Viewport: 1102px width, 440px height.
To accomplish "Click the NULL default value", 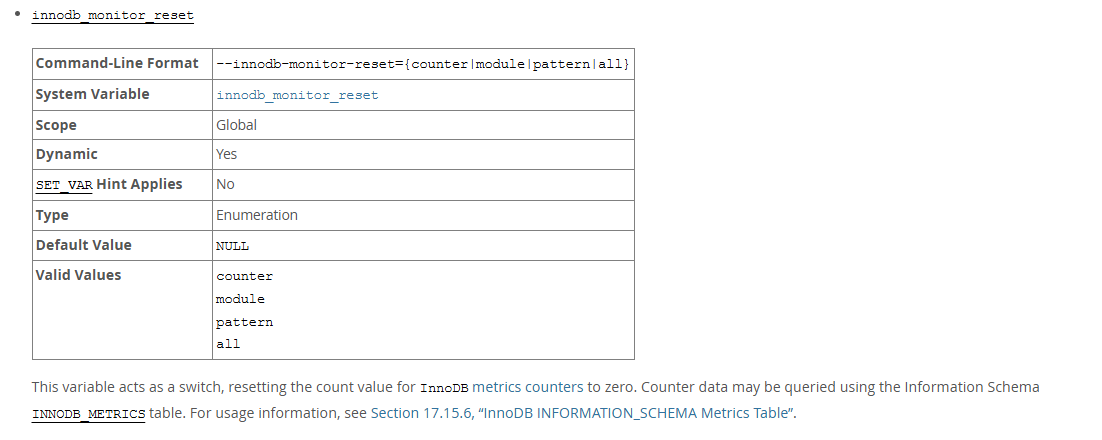I will (232, 246).
